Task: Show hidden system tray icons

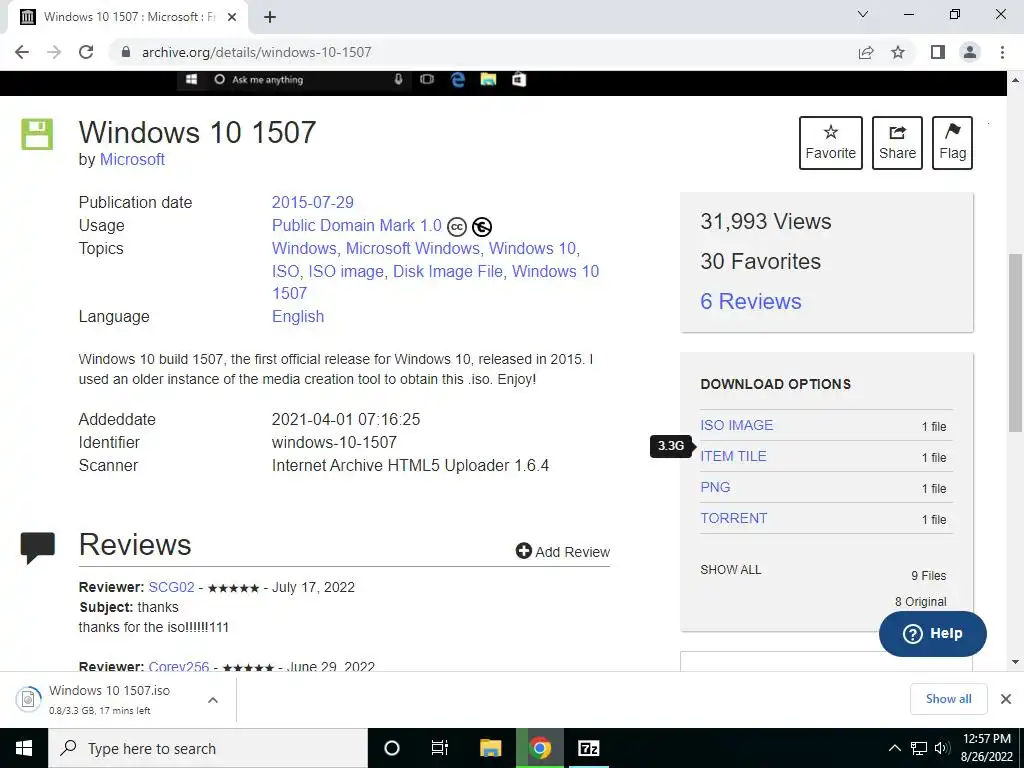Action: tap(895, 748)
